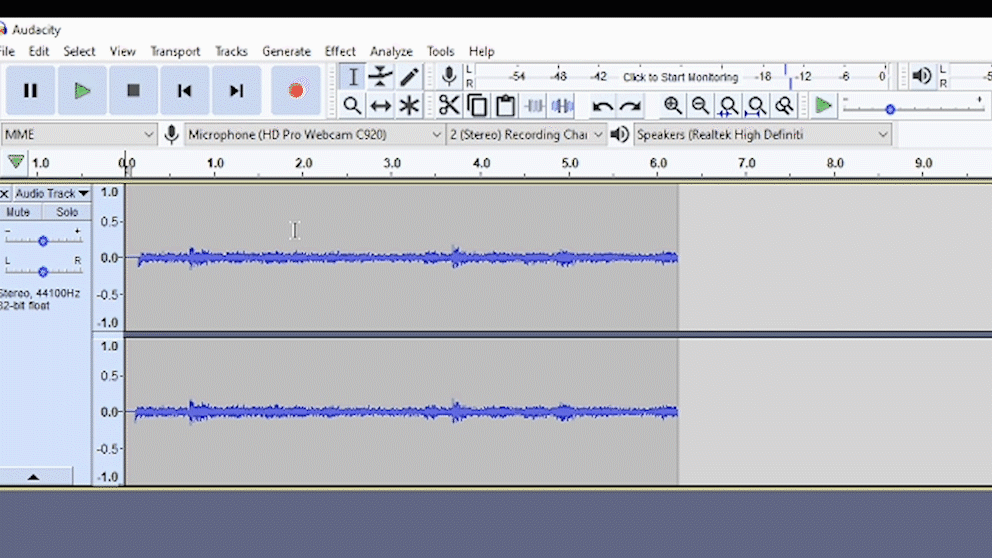
Task: Click the upper channel vertical scale
Action: (109, 257)
